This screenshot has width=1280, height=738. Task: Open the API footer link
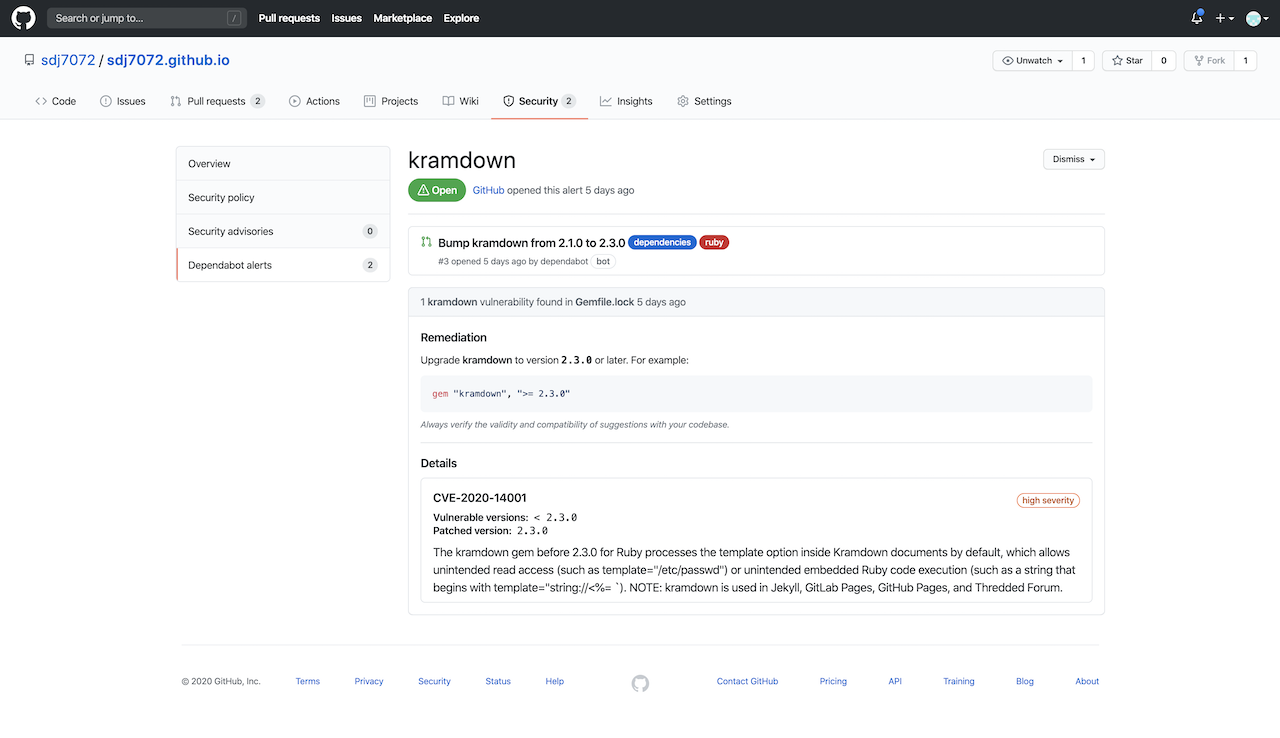coord(895,681)
